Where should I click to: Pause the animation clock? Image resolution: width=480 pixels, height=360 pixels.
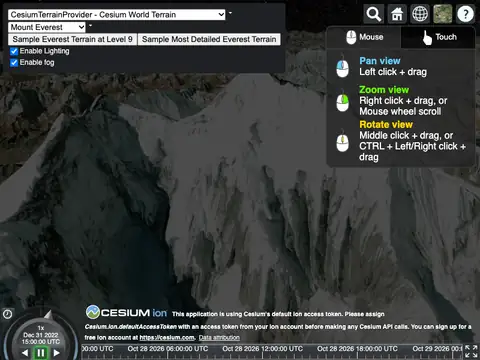pyautogui.click(x=41, y=353)
